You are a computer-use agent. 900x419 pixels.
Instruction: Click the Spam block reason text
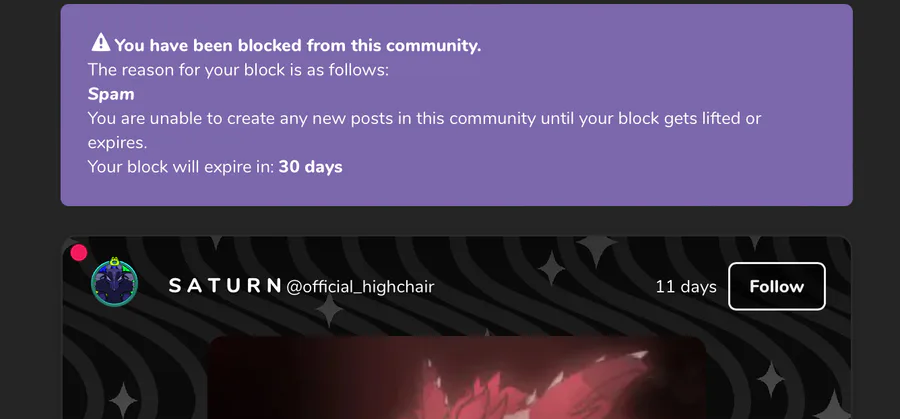point(111,94)
